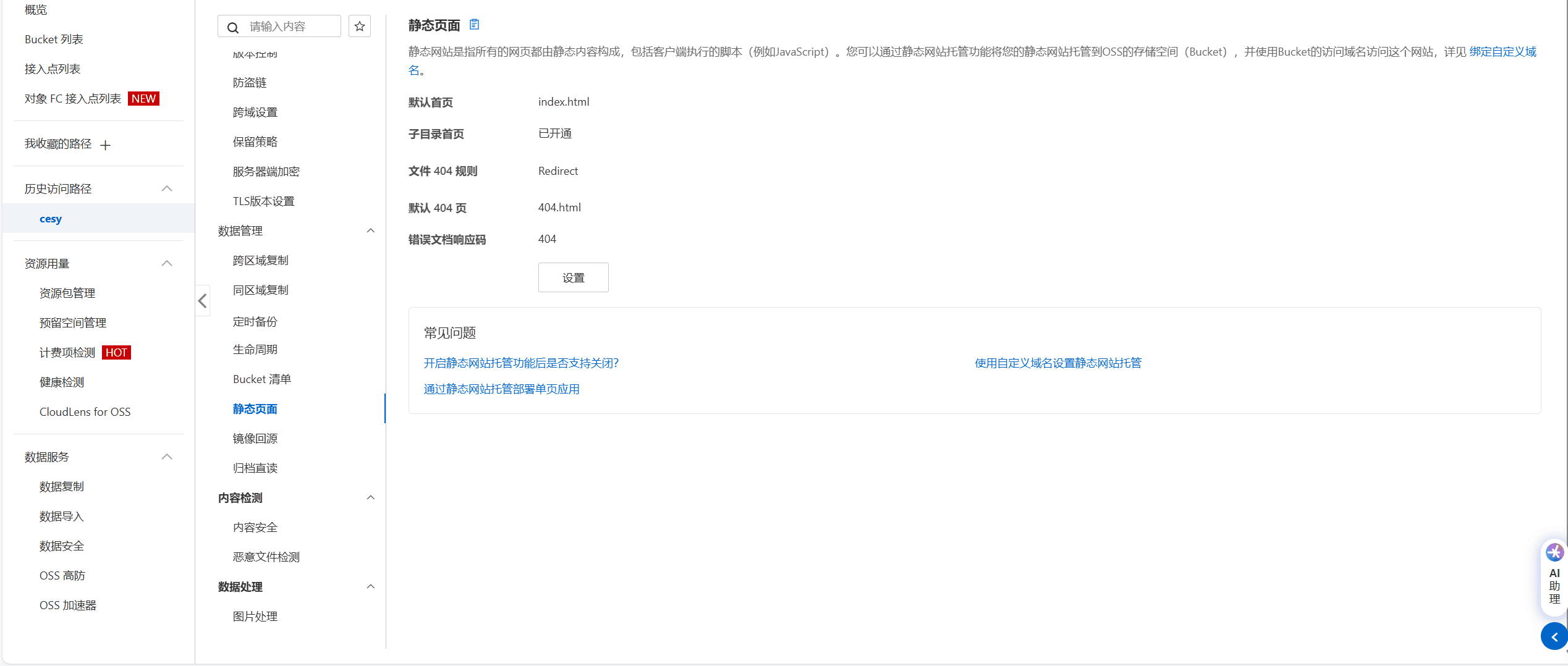Click the chevron icon at bottom right corner

pos(1554,636)
